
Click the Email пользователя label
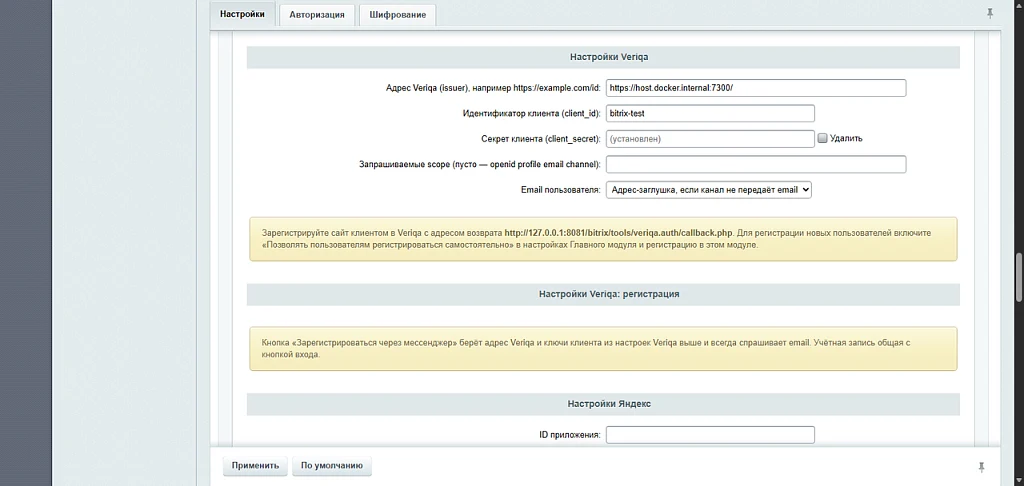tap(560, 189)
